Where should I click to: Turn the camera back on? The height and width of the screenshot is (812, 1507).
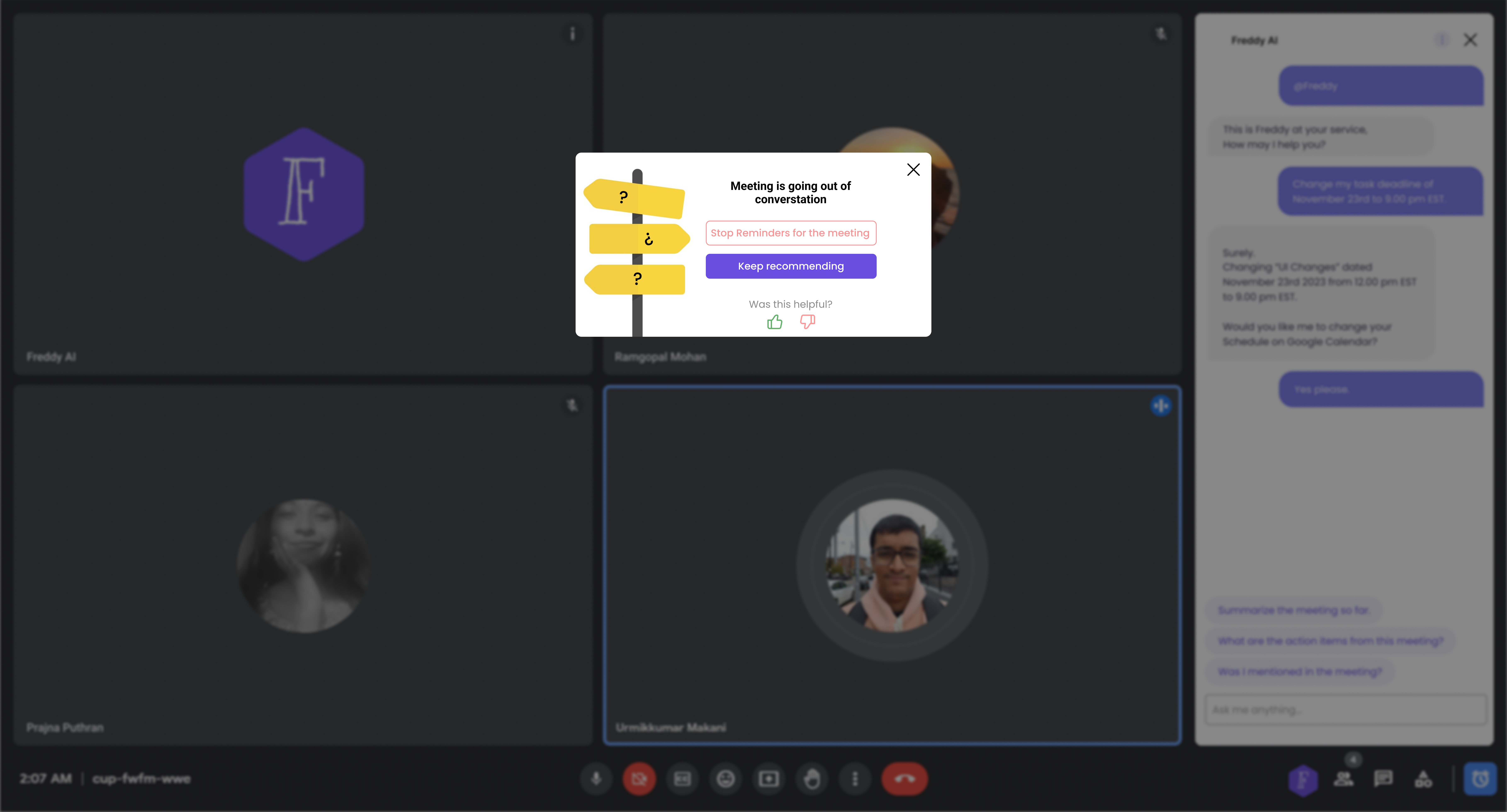click(x=639, y=779)
